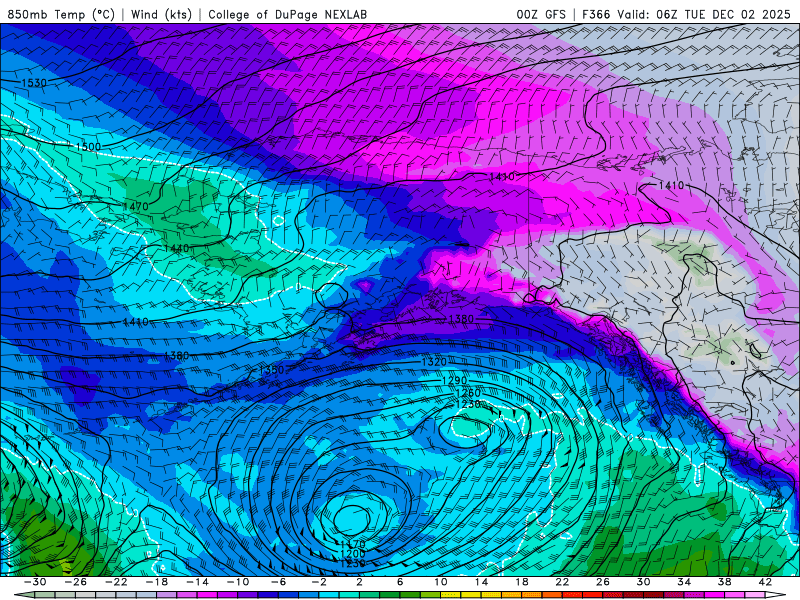The image size is (800, 600).
Task: Click the negative "-30" color scale label
Action: click(x=35, y=582)
